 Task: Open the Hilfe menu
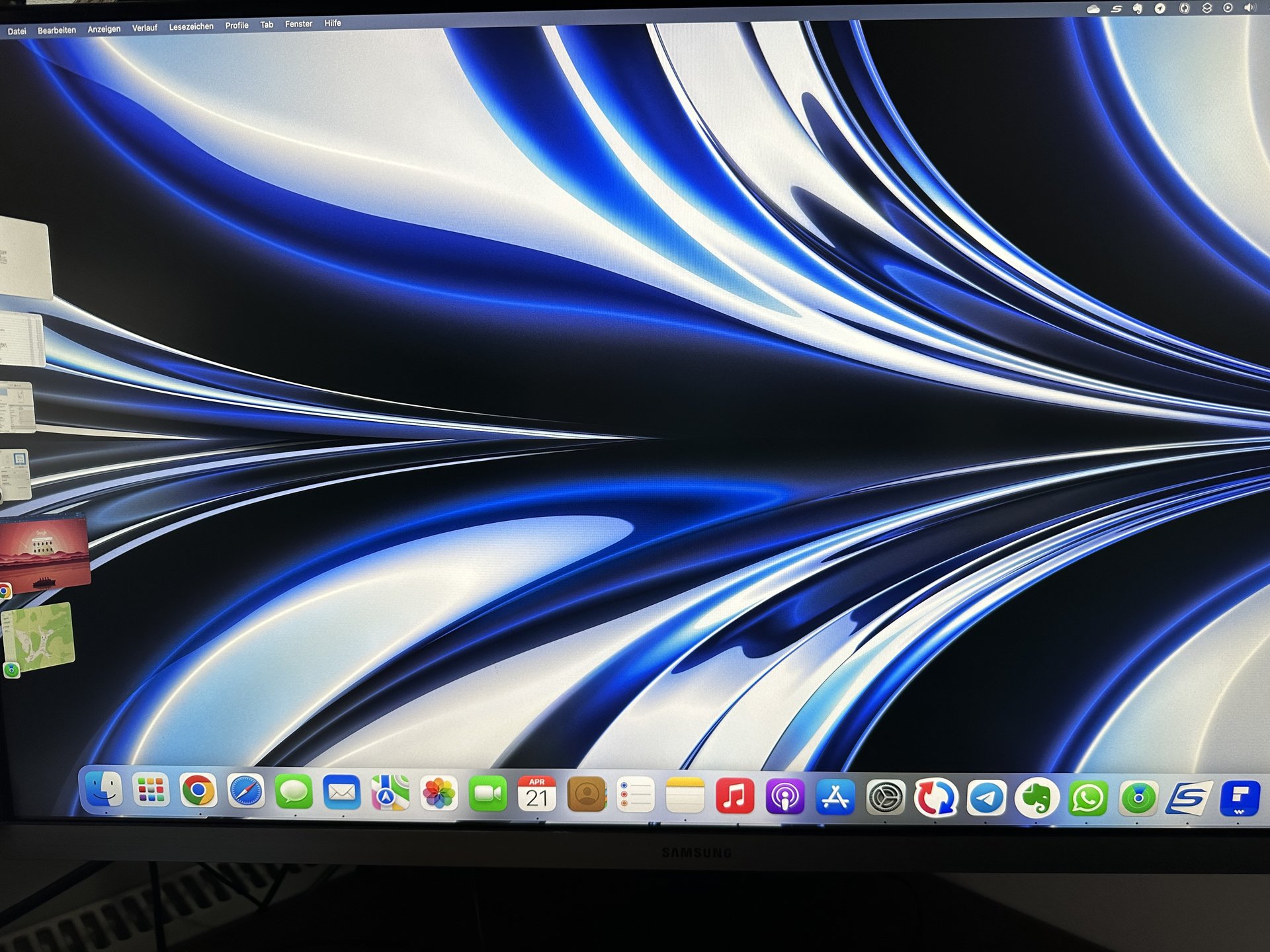[x=333, y=23]
